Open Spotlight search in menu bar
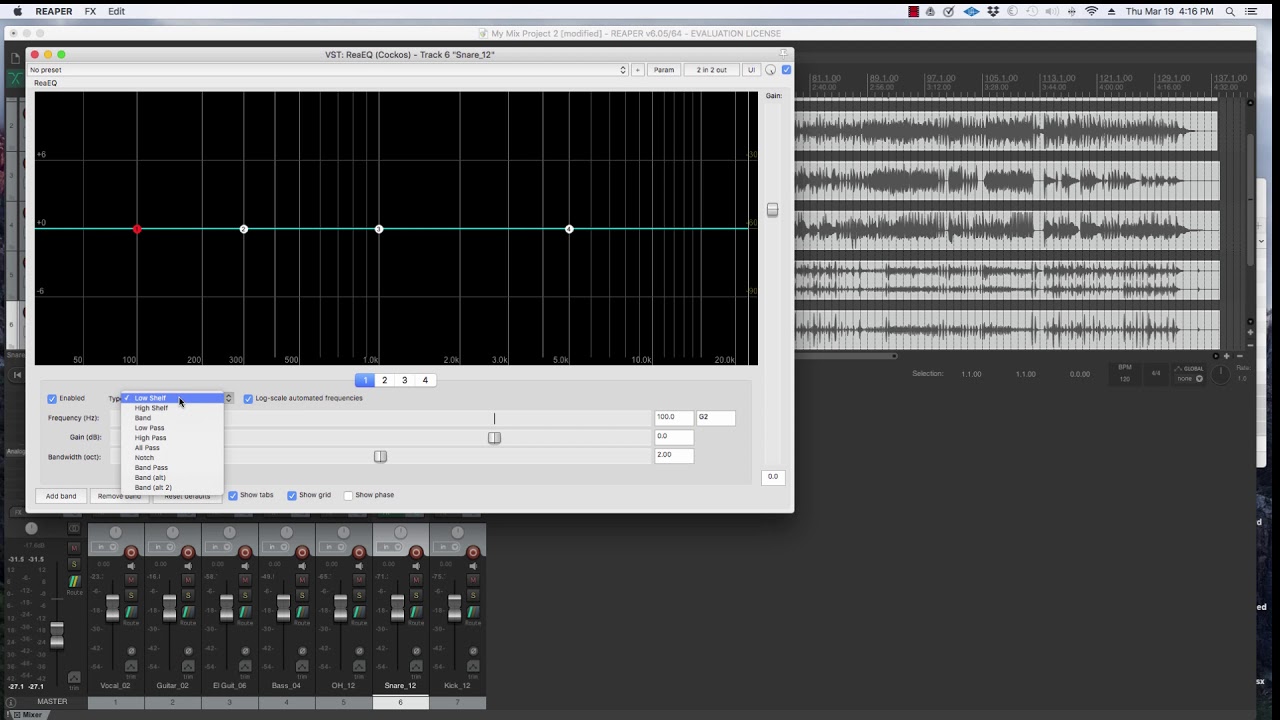 pos(1230,11)
